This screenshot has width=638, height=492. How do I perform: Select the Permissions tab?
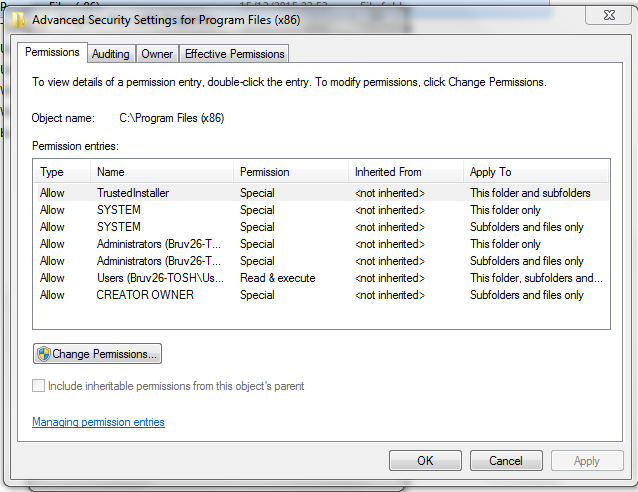(52, 53)
